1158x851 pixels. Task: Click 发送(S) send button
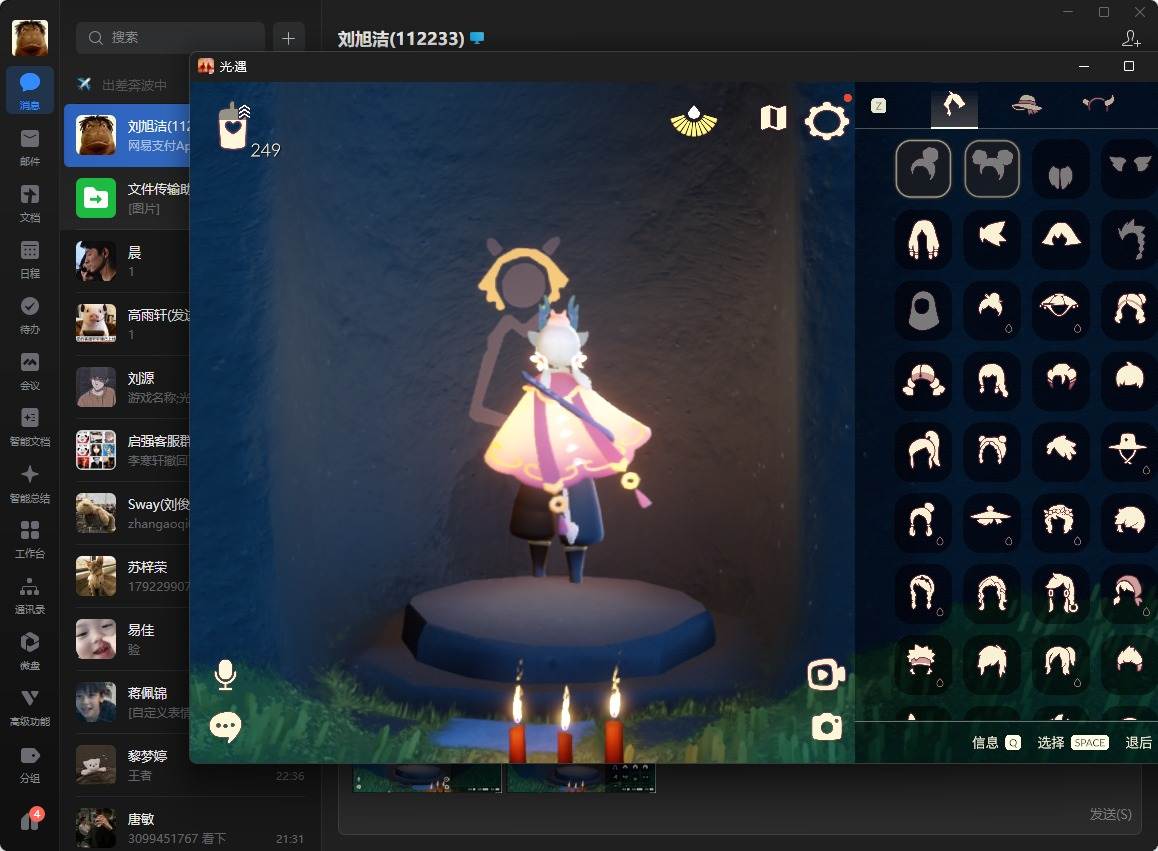(x=1110, y=814)
